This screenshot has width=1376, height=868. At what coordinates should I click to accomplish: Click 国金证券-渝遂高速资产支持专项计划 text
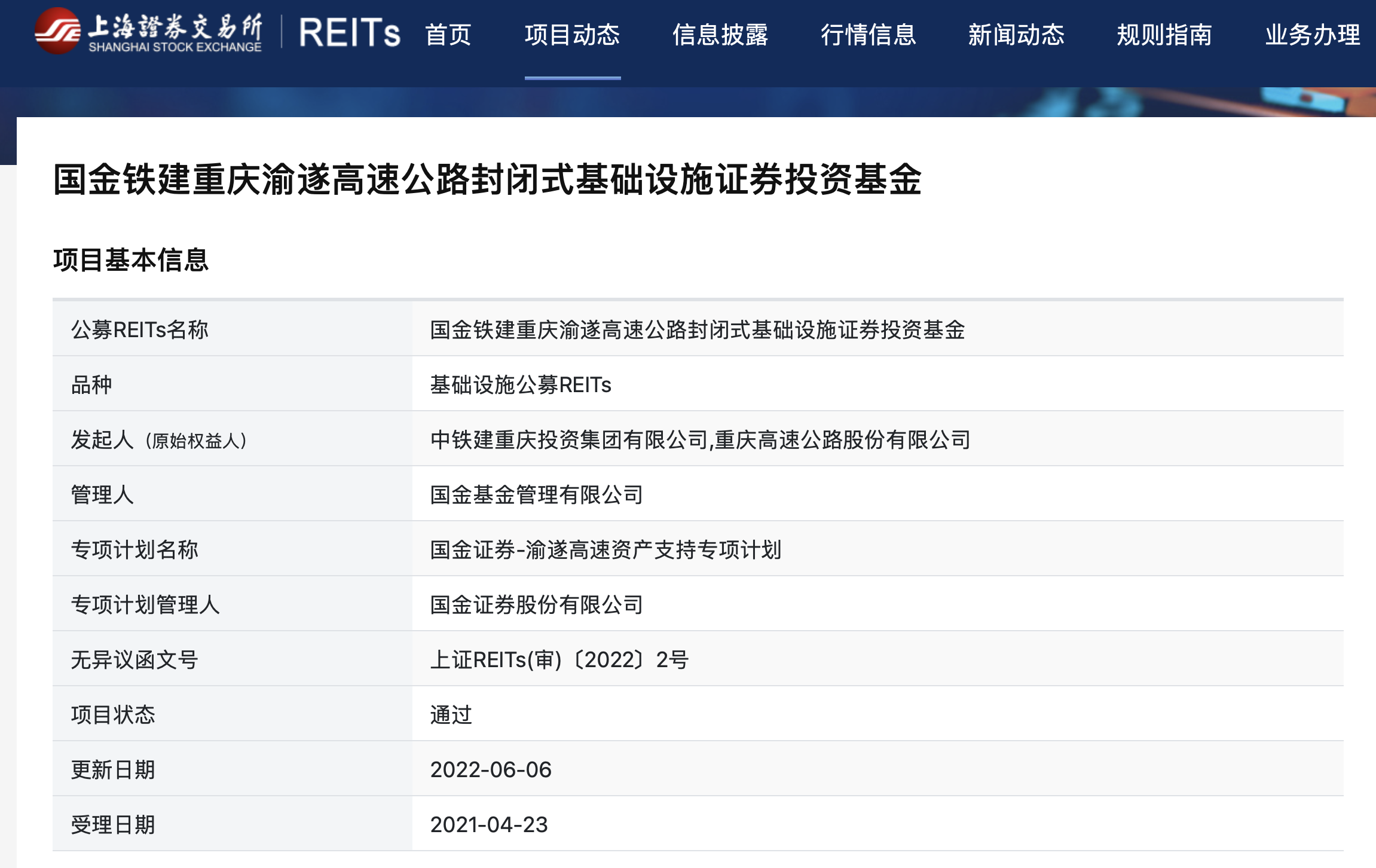click(x=606, y=550)
